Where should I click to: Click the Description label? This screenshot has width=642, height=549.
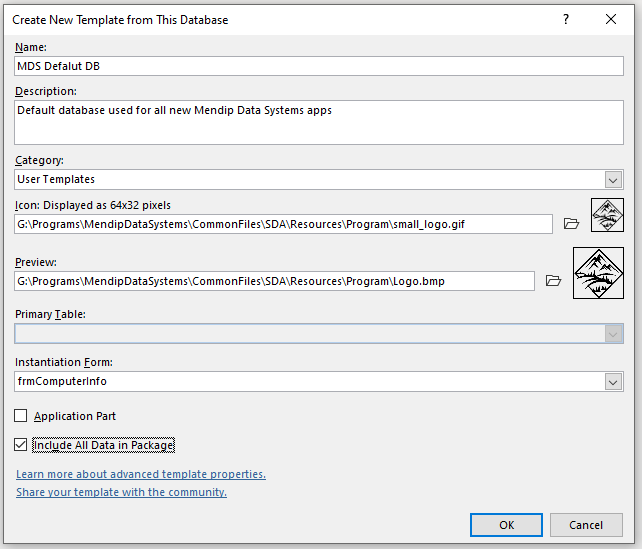coord(46,91)
